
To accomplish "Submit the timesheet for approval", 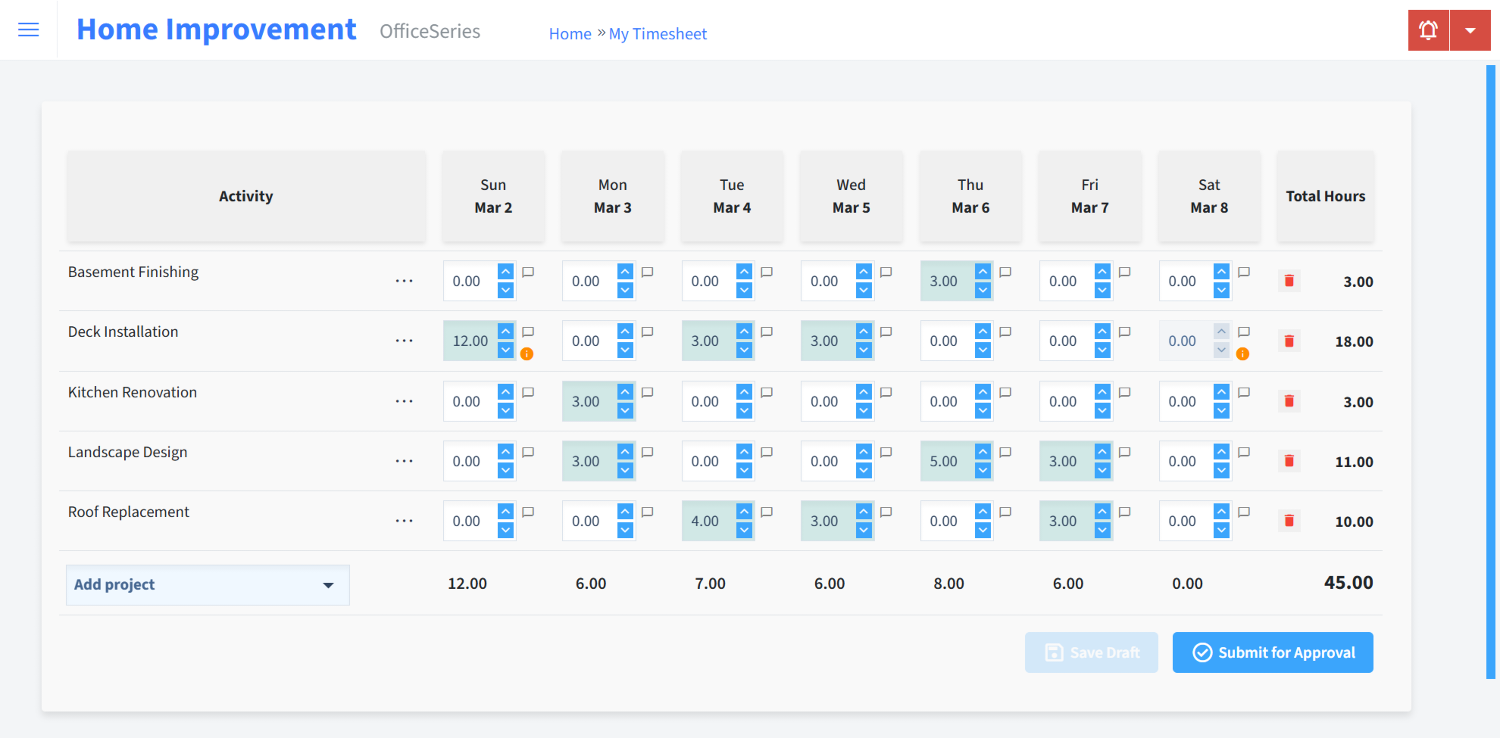I will click(1272, 653).
